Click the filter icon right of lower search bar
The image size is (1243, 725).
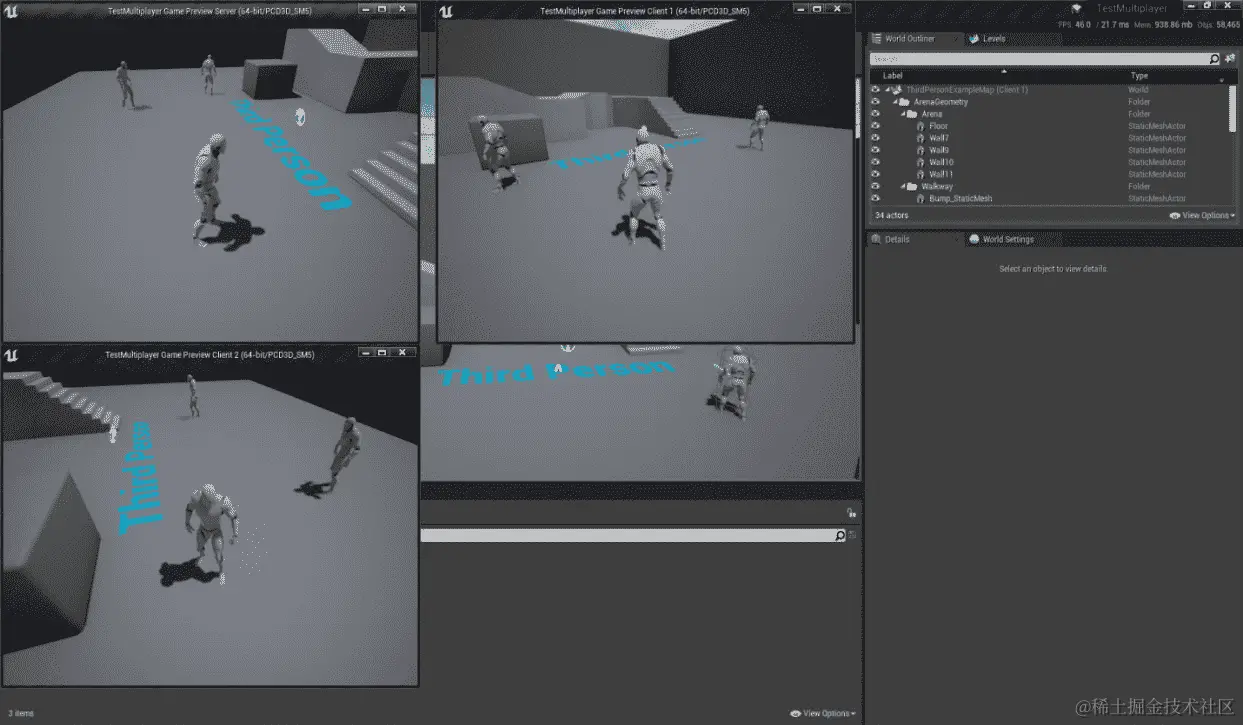(x=853, y=536)
